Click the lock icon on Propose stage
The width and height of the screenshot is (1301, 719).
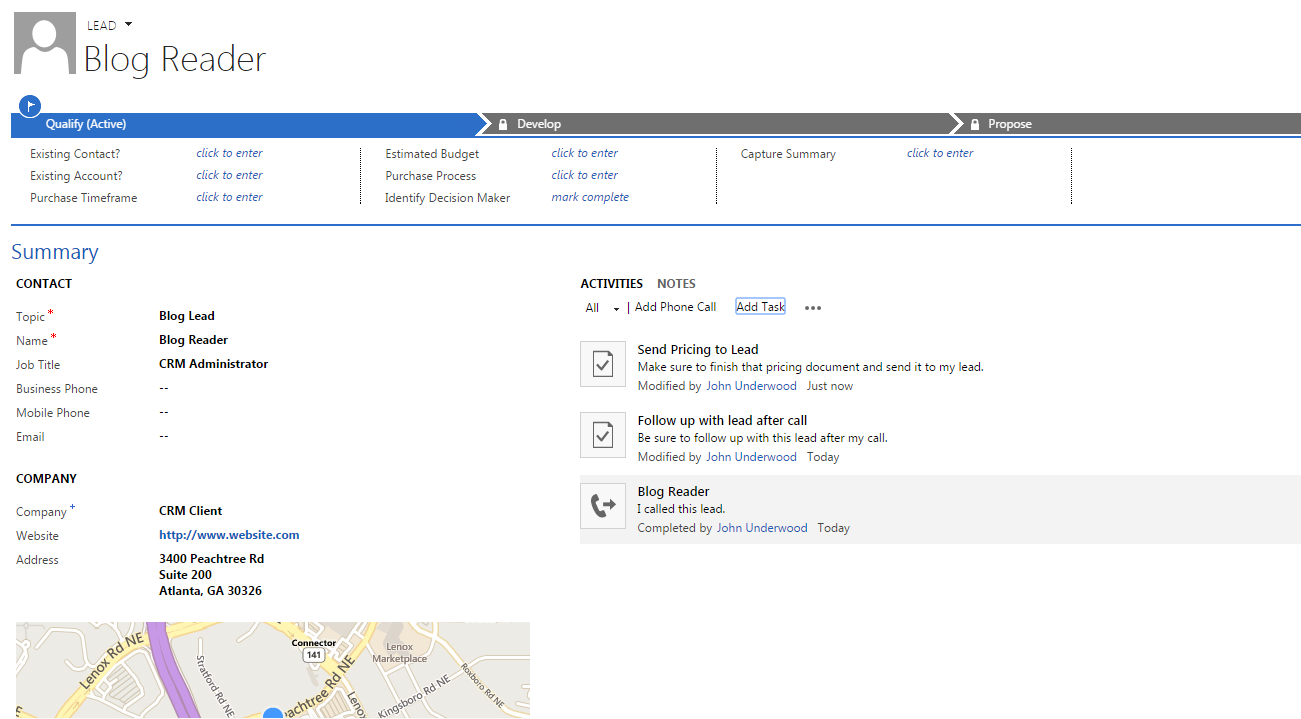click(975, 125)
